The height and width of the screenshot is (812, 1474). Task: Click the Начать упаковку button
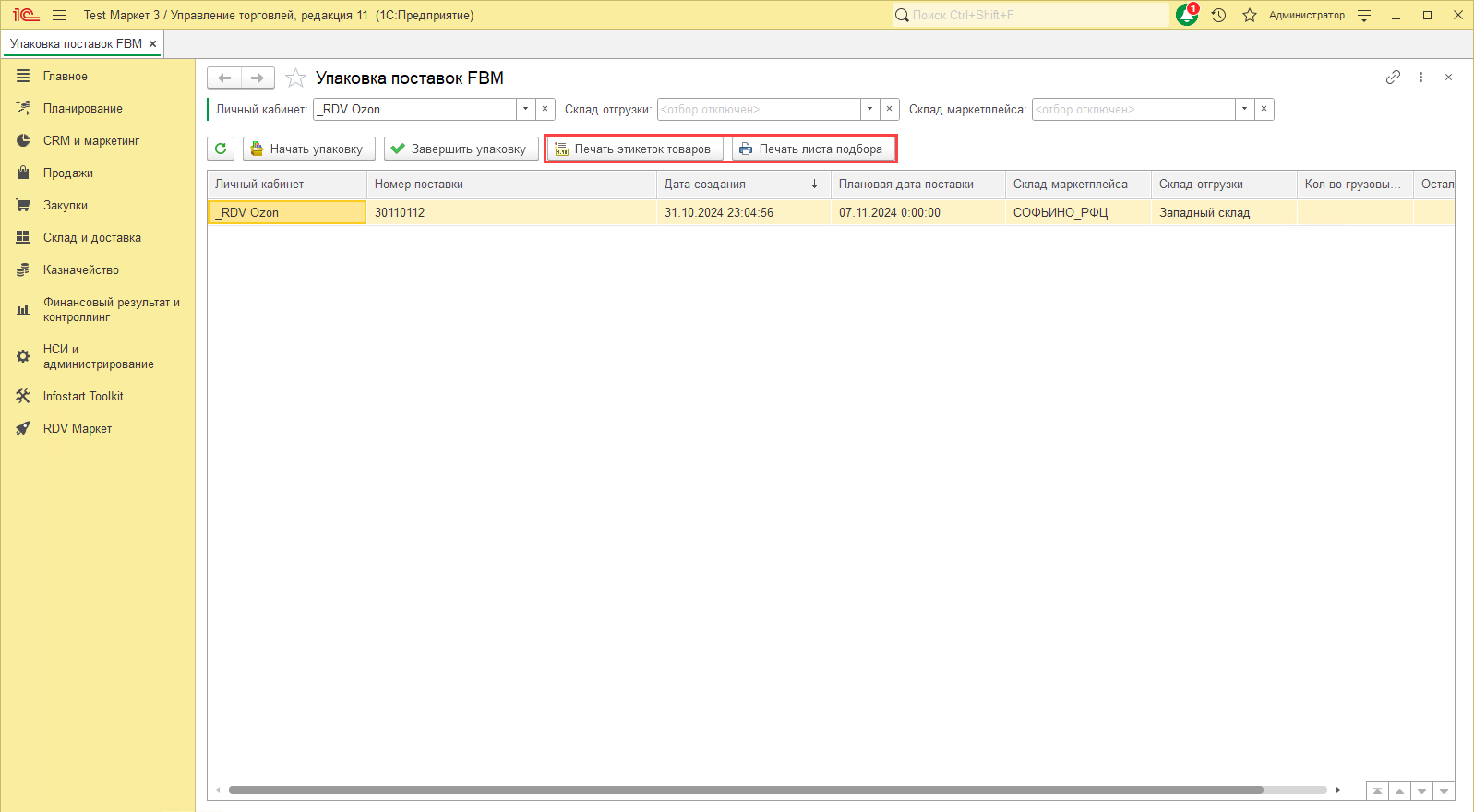click(x=309, y=149)
